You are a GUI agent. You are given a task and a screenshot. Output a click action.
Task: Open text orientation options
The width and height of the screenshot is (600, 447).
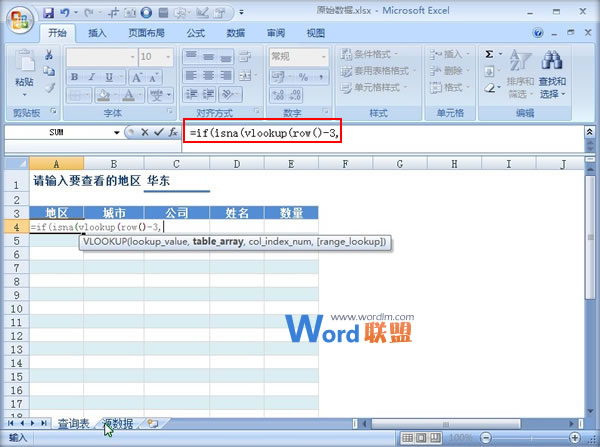tap(229, 94)
